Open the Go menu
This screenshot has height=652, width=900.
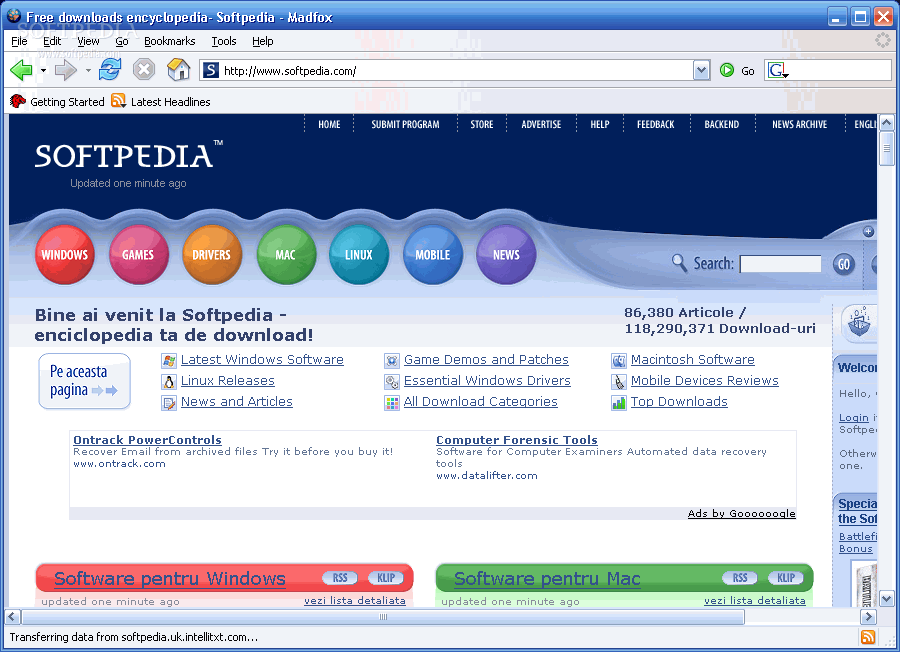click(x=122, y=41)
